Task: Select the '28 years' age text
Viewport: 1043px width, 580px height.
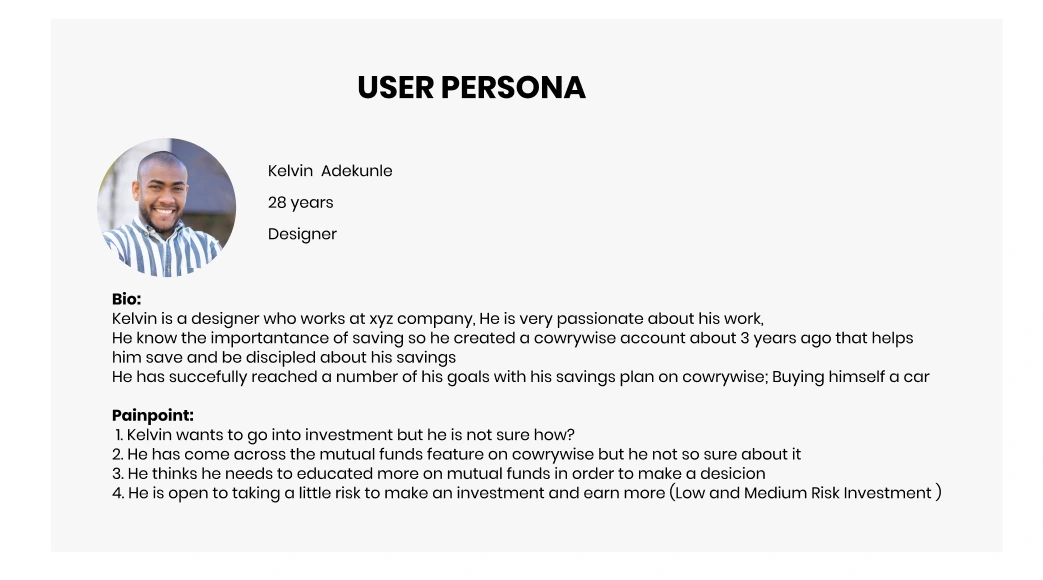Action: point(301,203)
